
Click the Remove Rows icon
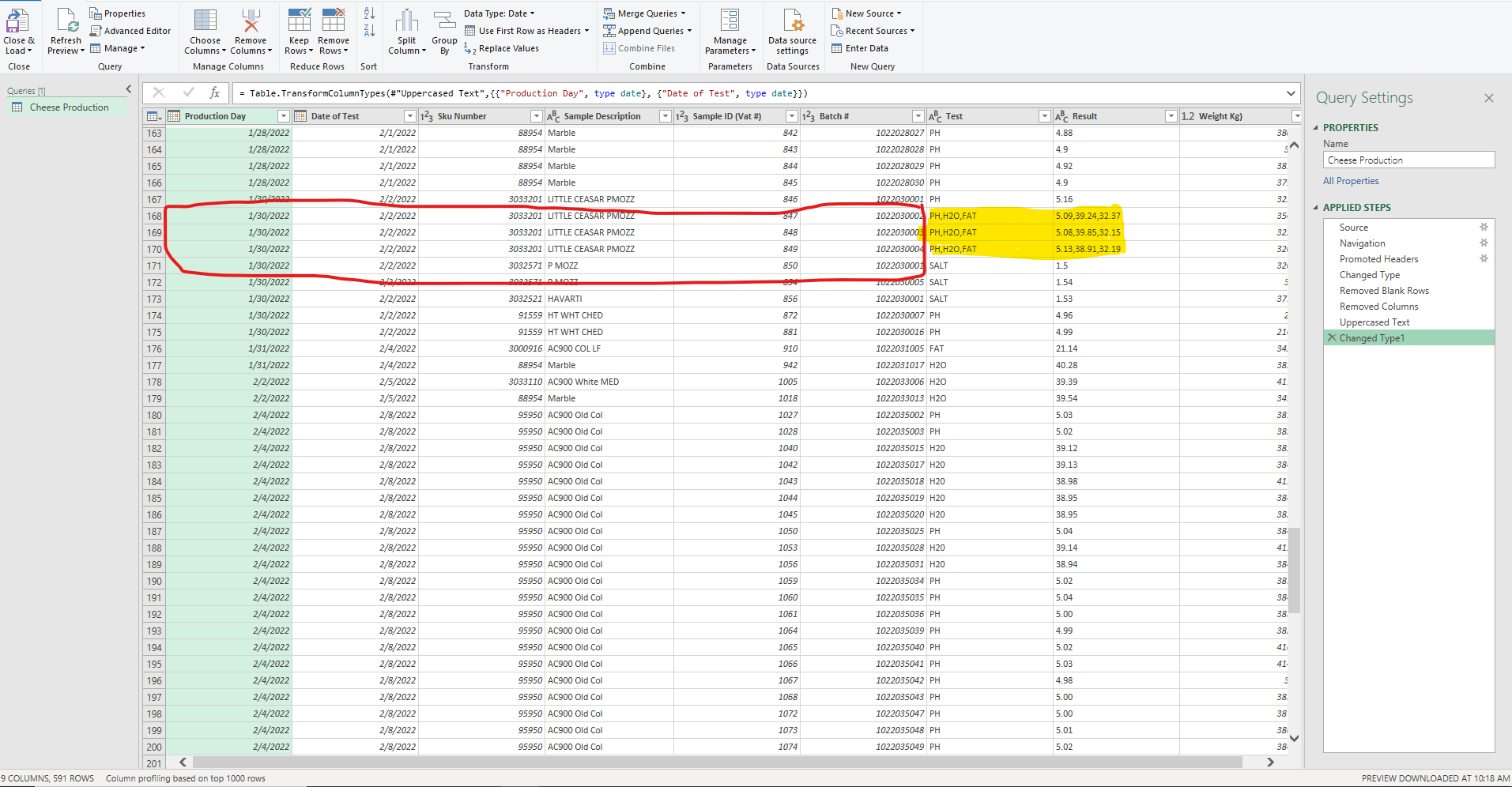[x=334, y=21]
